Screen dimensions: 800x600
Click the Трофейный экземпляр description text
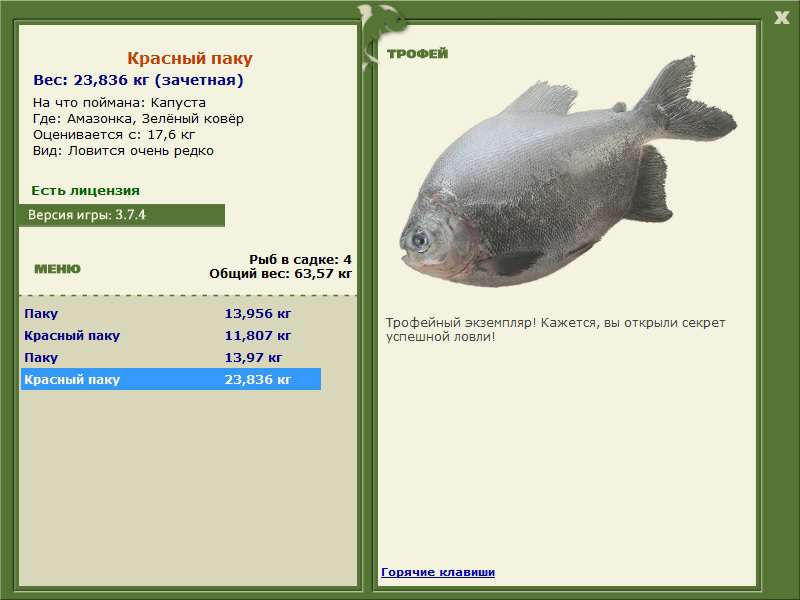(x=555, y=330)
